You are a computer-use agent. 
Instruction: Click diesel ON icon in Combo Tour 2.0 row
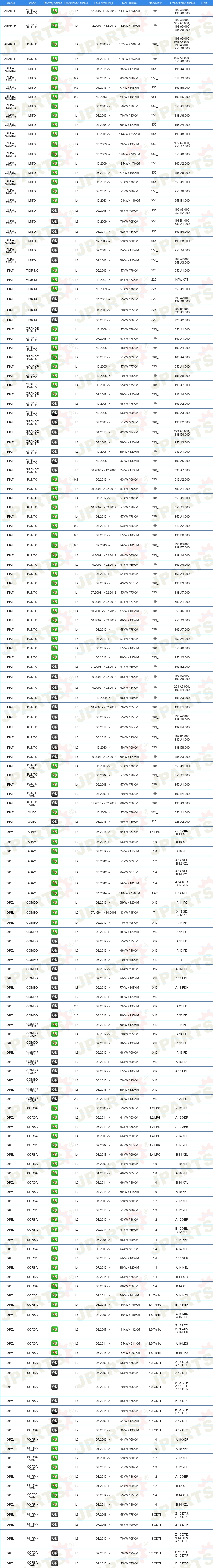click(x=55, y=1099)
